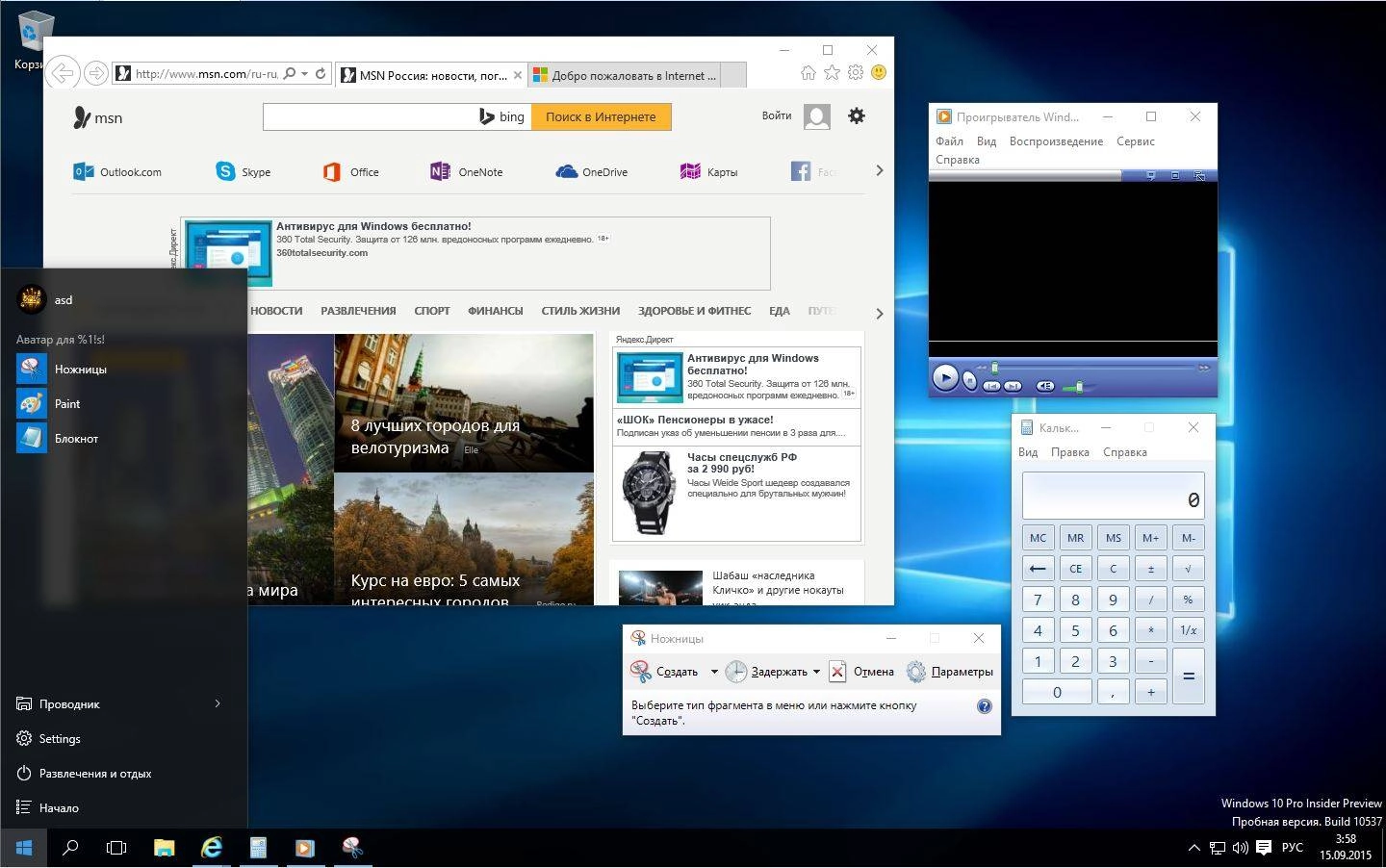Open the "8 лучших городов для велотуризма" article
Screen dimensions: 1386x868
click(464, 402)
